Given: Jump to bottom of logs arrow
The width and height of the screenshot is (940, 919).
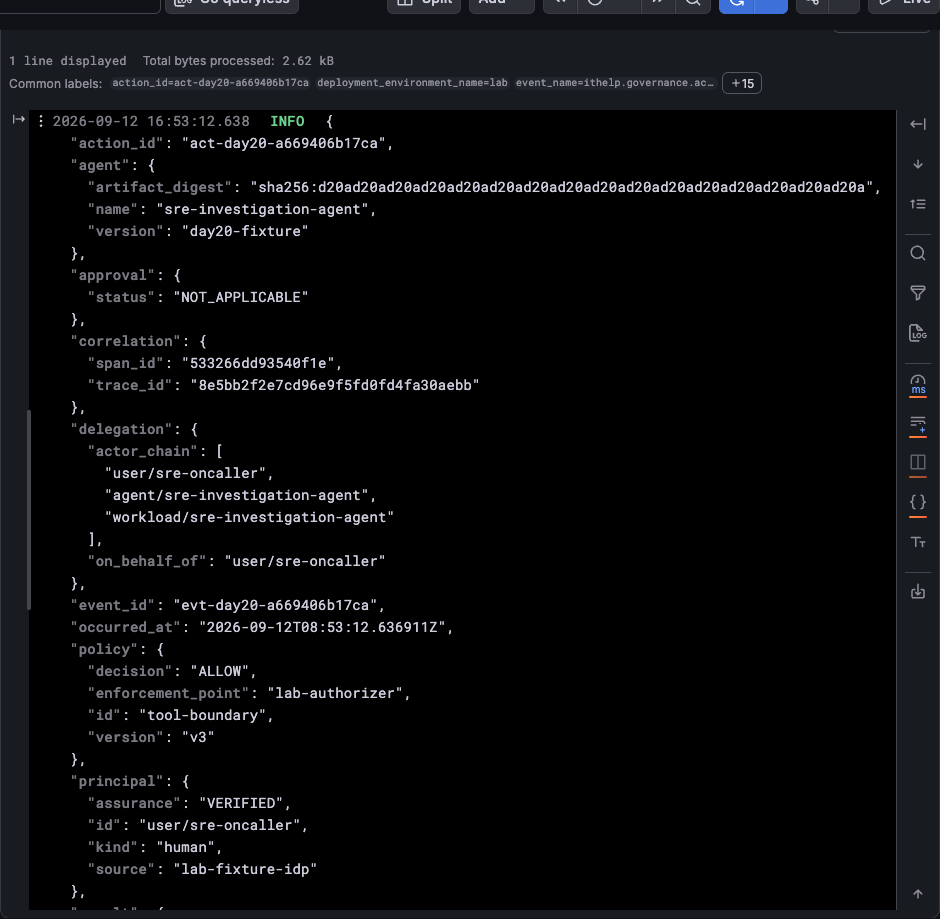Looking at the screenshot, I should coord(918,164).
